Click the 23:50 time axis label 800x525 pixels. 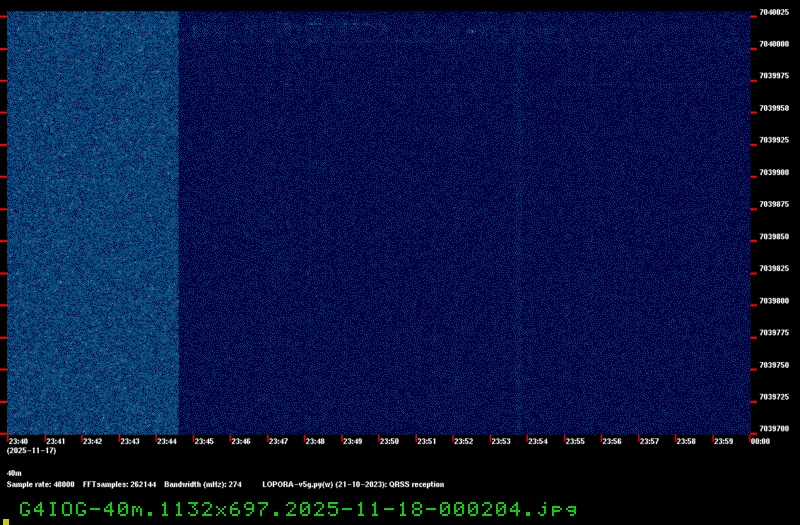pos(389,441)
